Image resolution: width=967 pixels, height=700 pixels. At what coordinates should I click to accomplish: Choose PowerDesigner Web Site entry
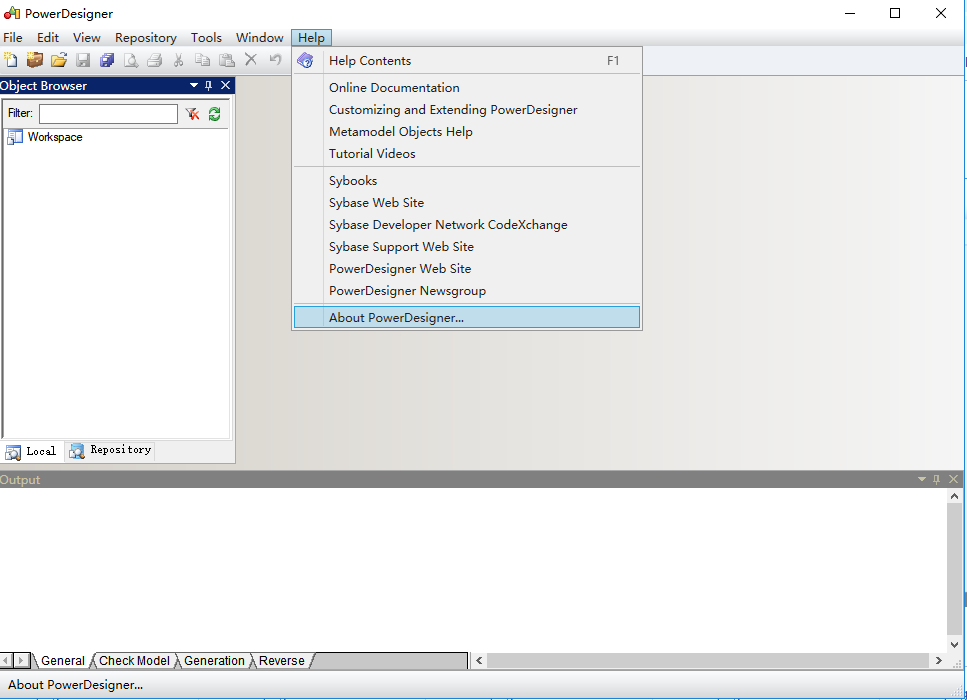point(467,269)
